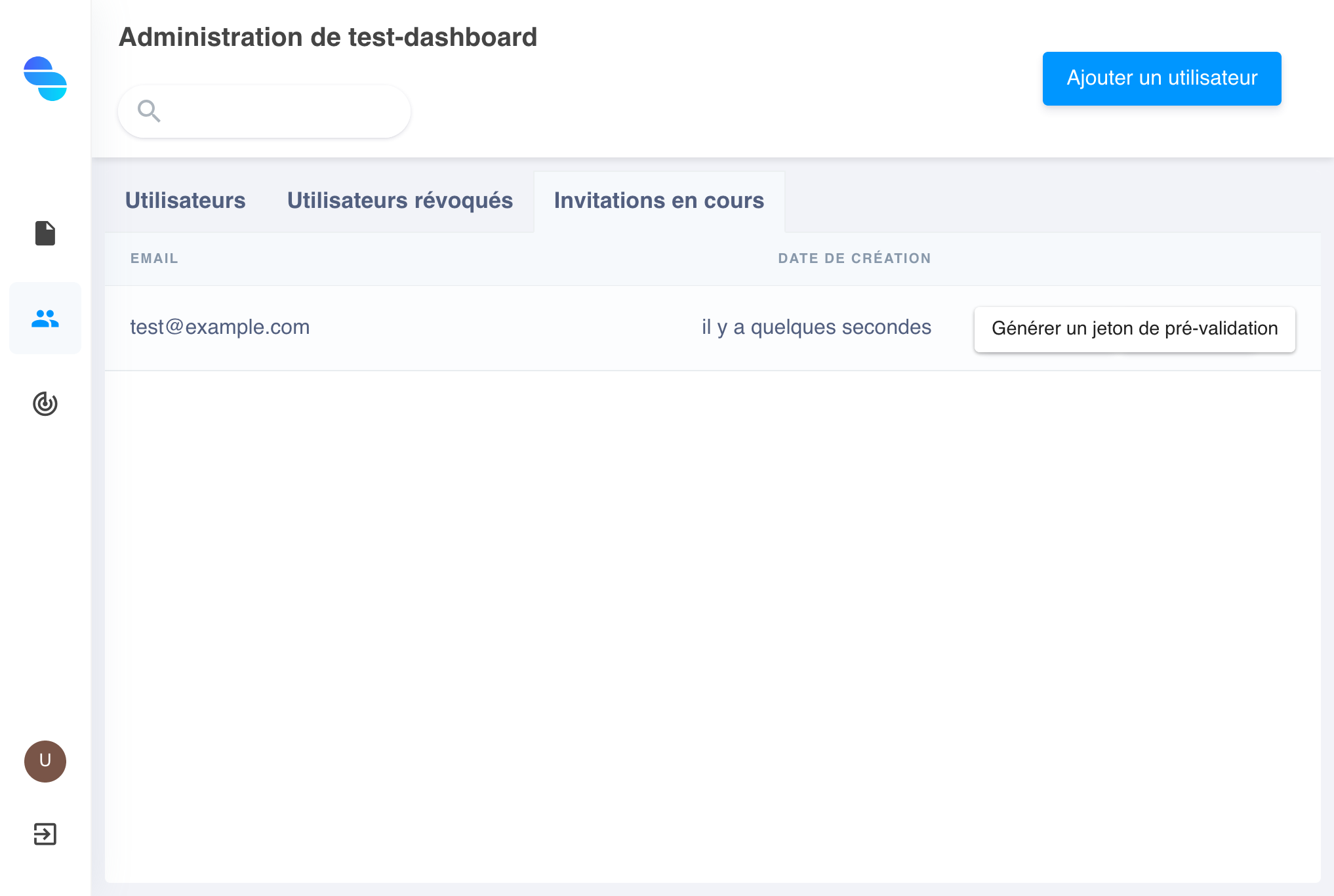Click the app logo in sidebar
This screenshot has width=1334, height=896.
(45, 79)
